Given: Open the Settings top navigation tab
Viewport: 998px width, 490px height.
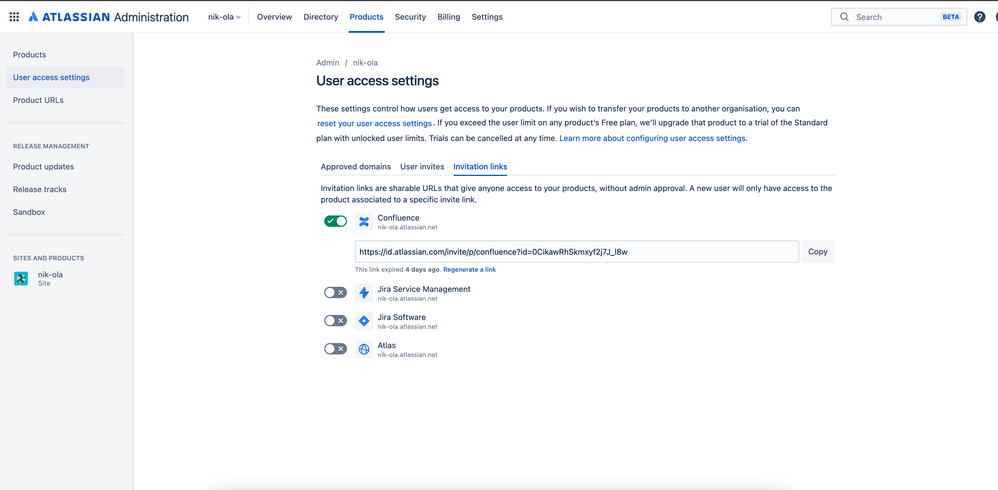Looking at the screenshot, I should pyautogui.click(x=487, y=17).
